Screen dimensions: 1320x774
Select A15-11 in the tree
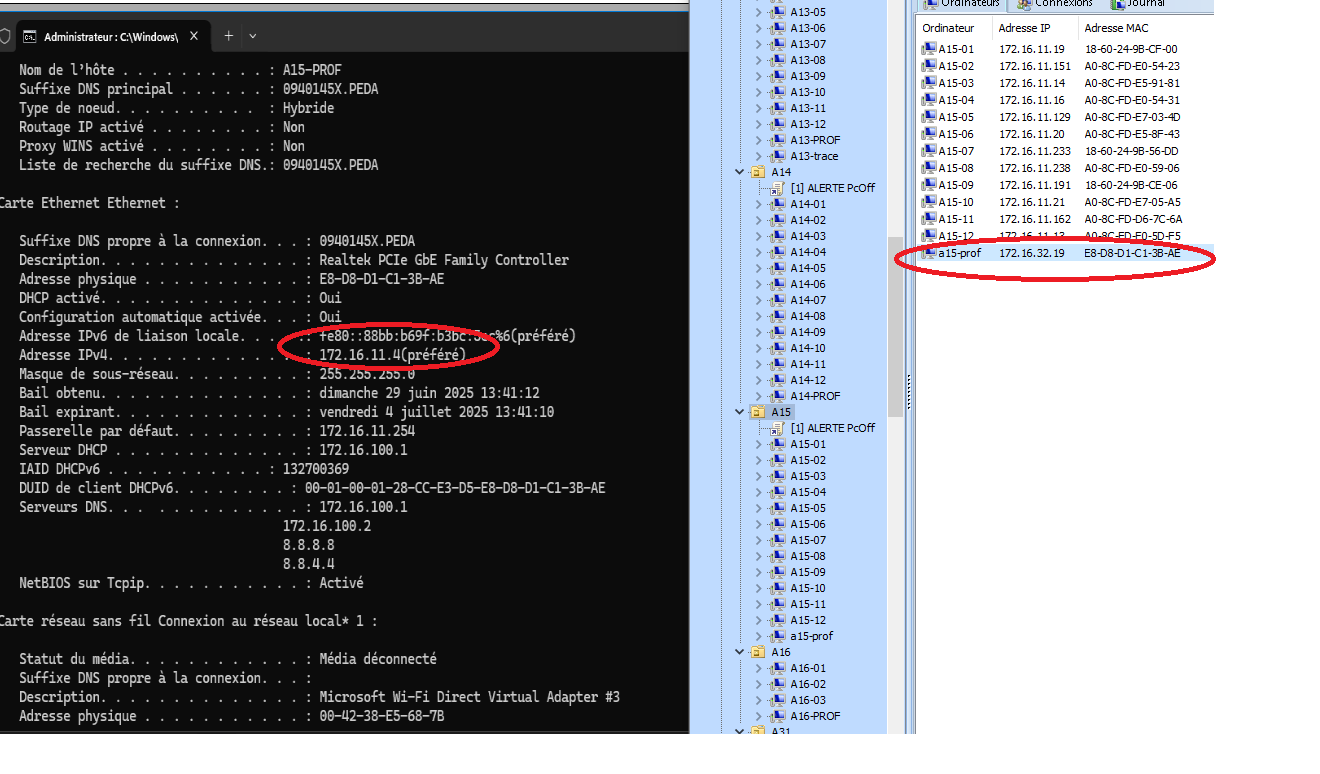pyautogui.click(x=808, y=604)
